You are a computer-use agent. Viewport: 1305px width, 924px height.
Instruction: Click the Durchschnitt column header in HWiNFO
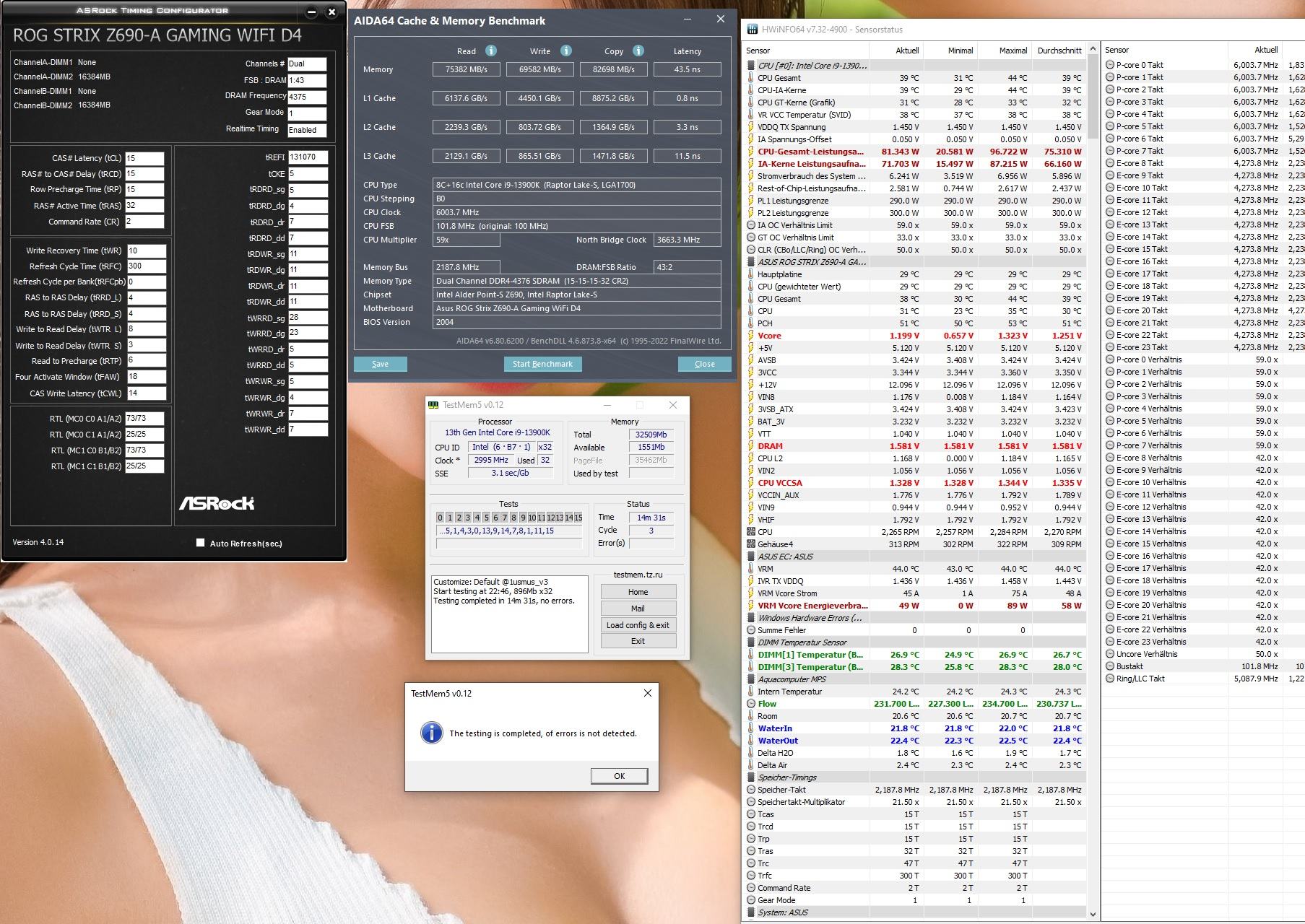click(1059, 51)
